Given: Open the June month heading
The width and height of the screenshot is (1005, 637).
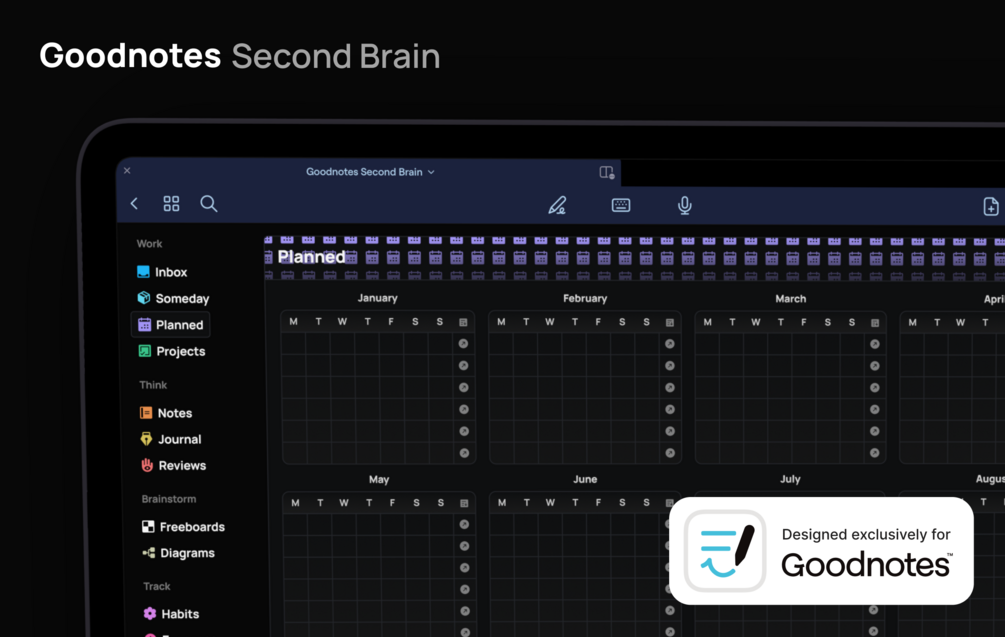Looking at the screenshot, I should 585,479.
